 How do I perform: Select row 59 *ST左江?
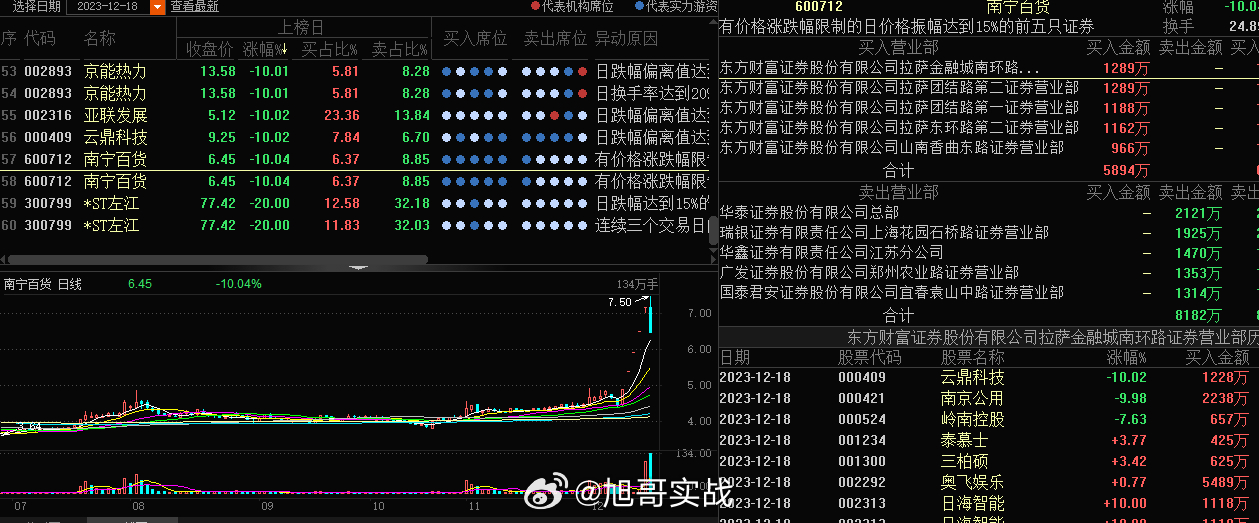pyautogui.click(x=355, y=203)
